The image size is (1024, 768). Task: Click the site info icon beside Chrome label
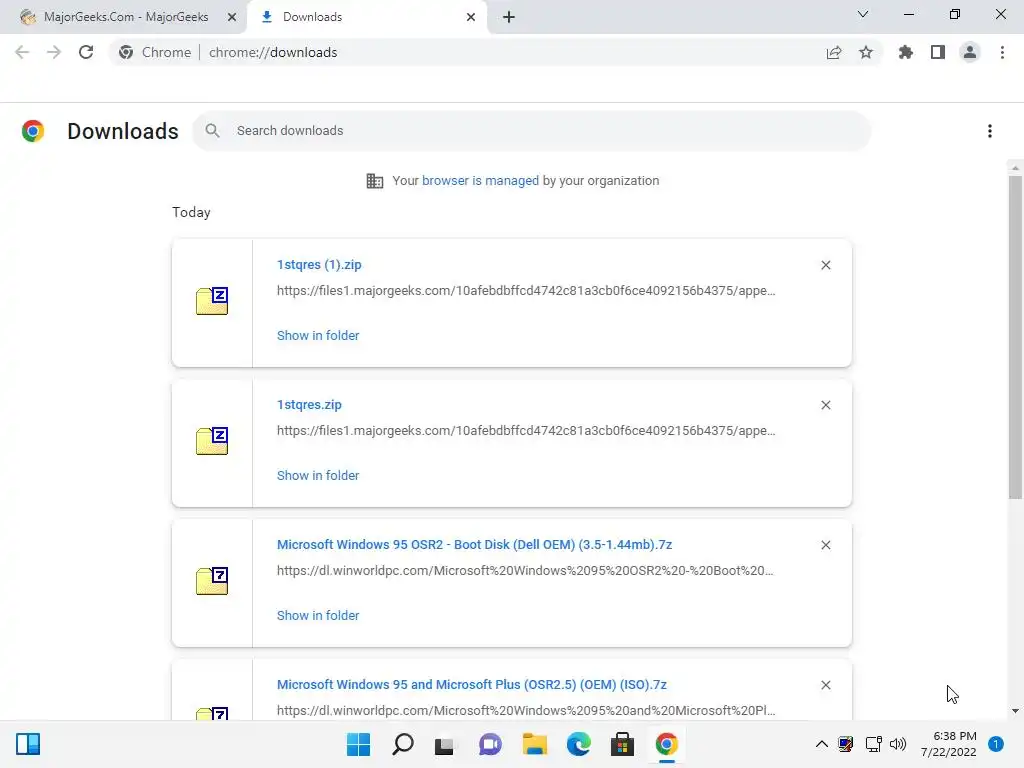[126, 52]
